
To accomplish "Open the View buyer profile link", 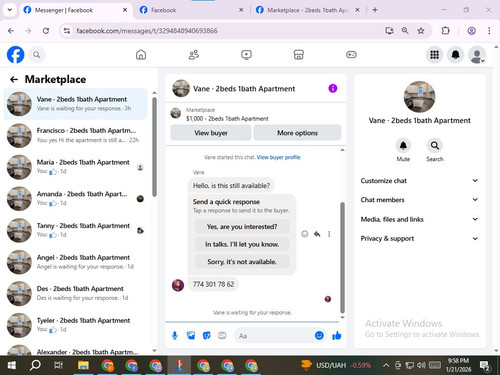I will click(x=279, y=157).
